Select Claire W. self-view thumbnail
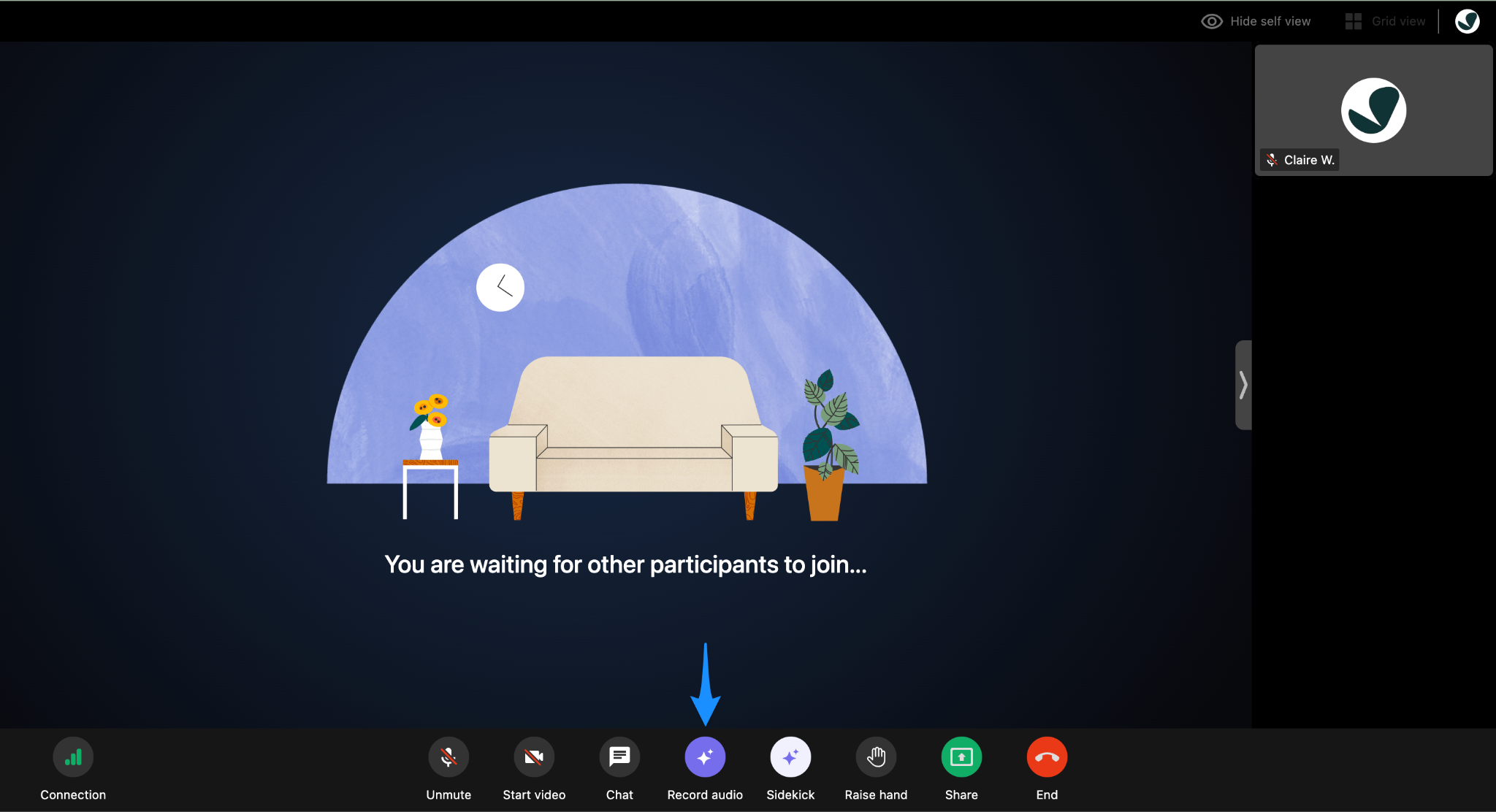1496x812 pixels. 1373,110
